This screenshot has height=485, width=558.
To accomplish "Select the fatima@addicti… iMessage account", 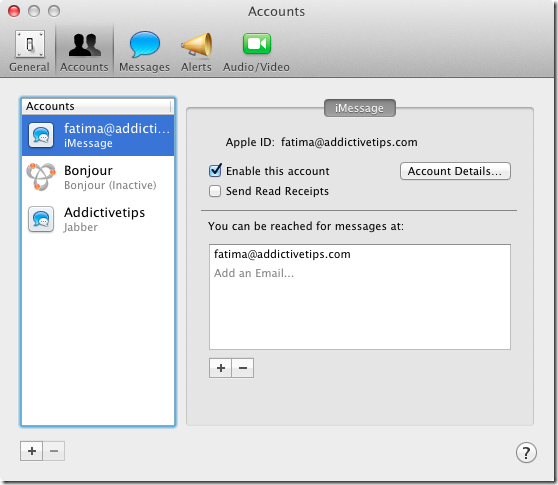I will click(98, 135).
